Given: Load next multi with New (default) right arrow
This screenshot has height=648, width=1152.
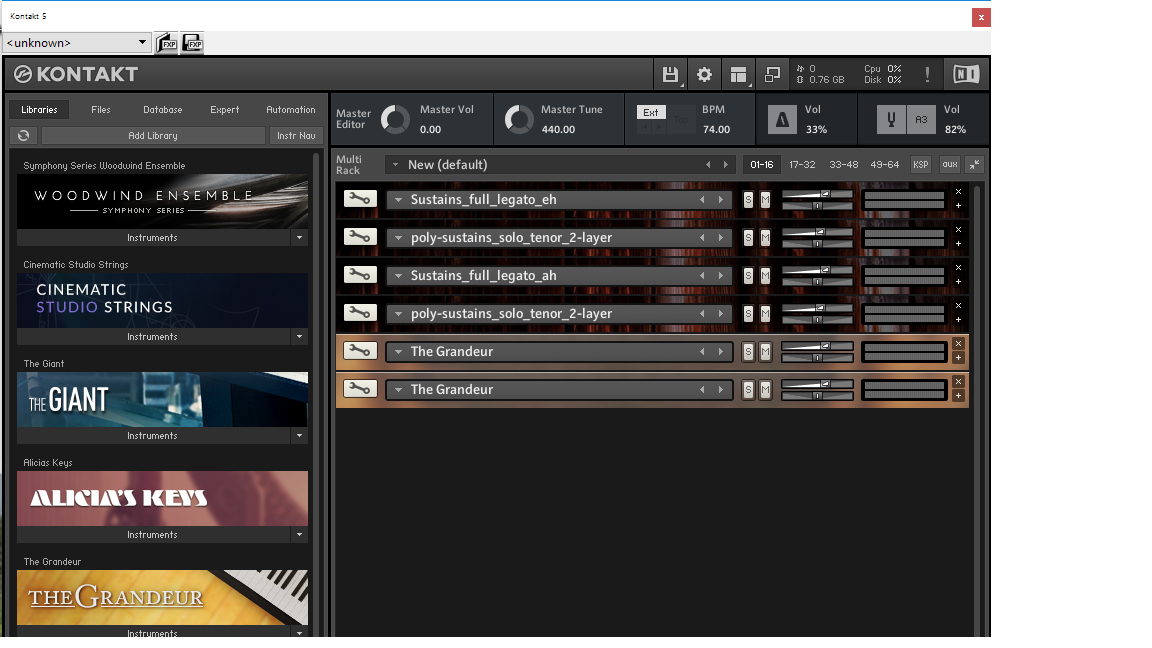Looking at the screenshot, I should (x=726, y=165).
